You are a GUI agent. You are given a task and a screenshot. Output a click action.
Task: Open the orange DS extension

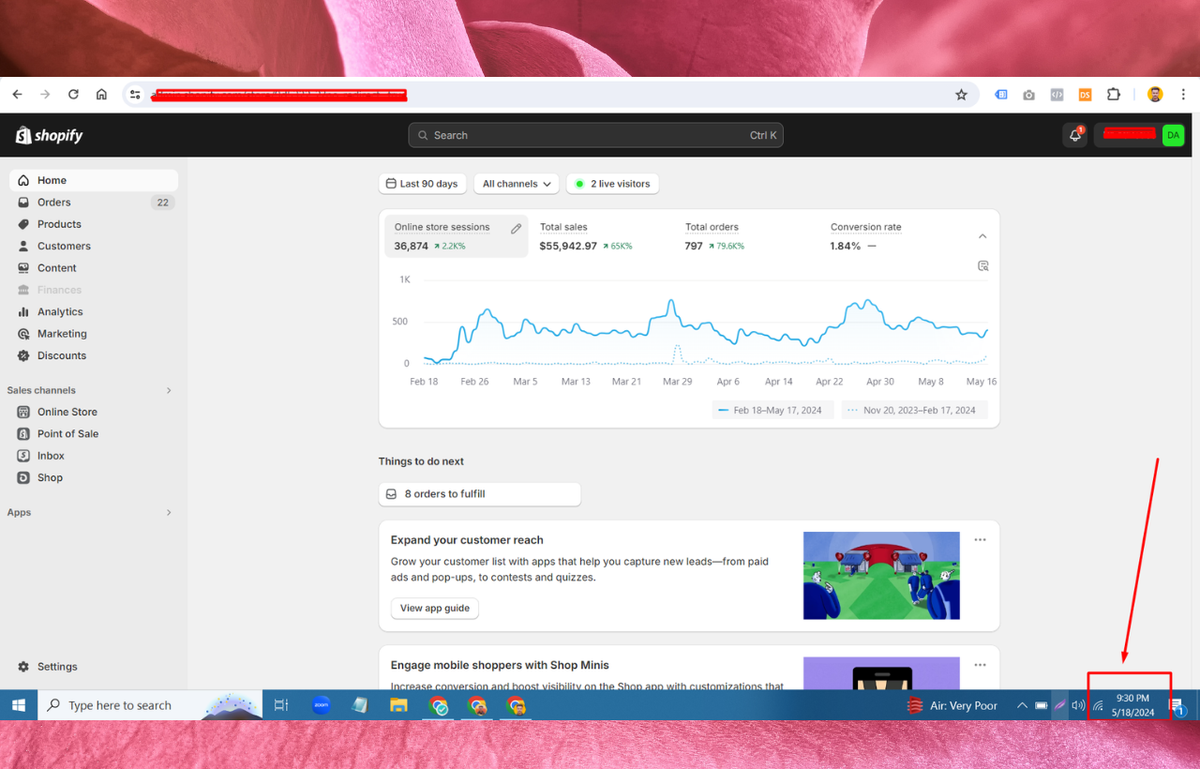[1085, 95]
